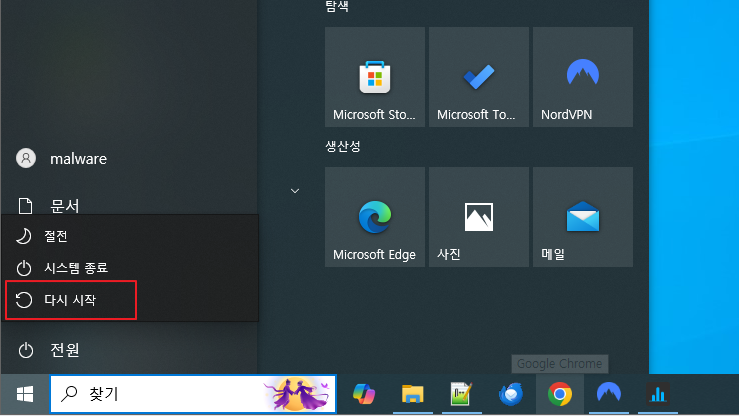Click the malware user account
This screenshot has width=739, height=416.
[61, 159]
